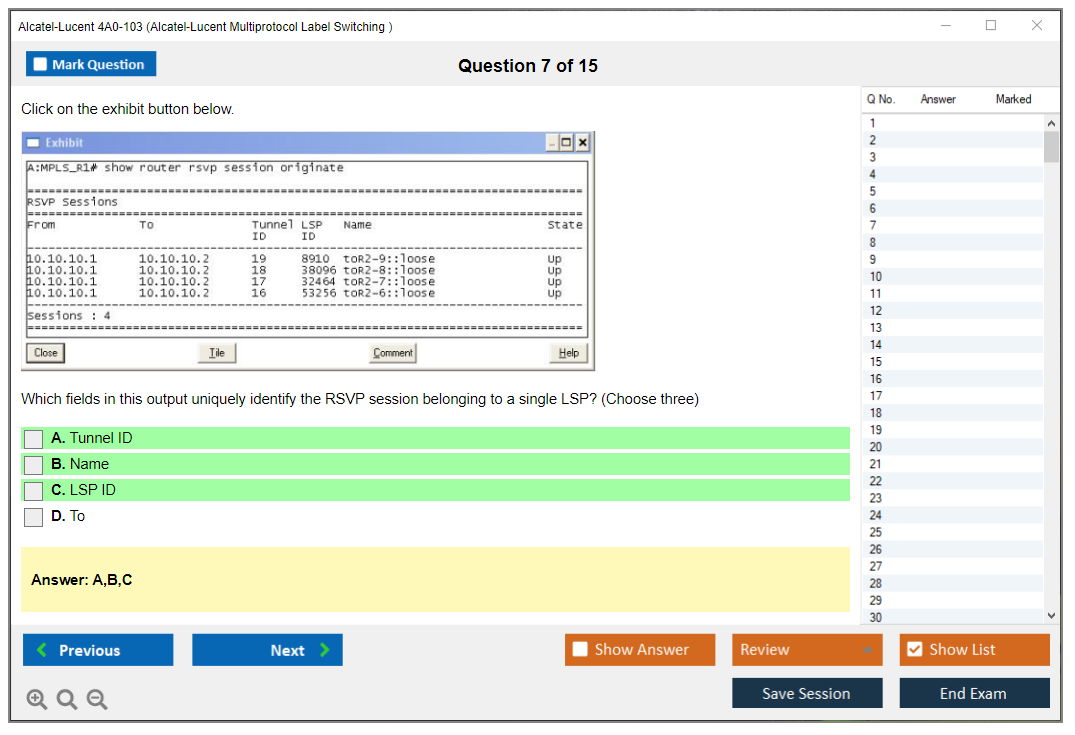Click End Exam button
This screenshot has width=1075, height=735.
click(974, 693)
